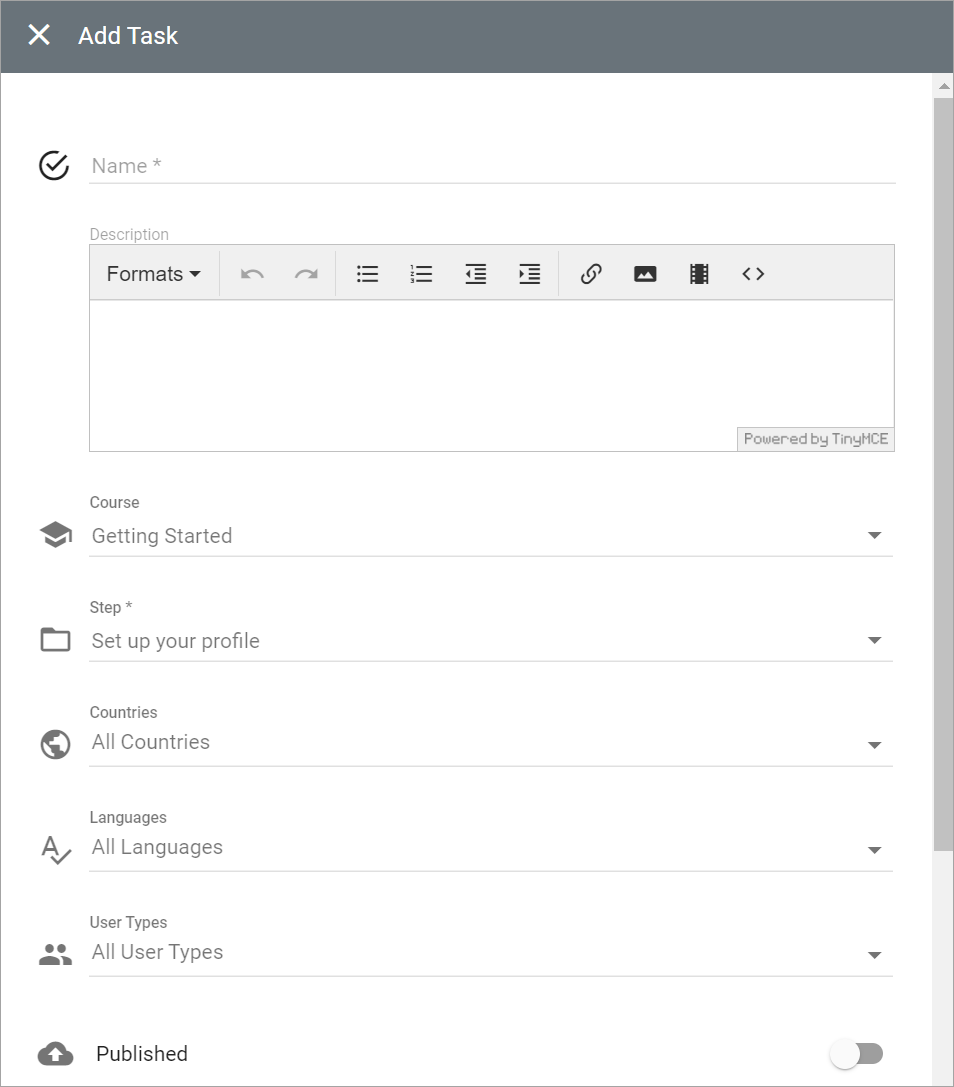Viewport: 954px width, 1087px height.
Task: Open the User Types dropdown
Action: pos(875,956)
